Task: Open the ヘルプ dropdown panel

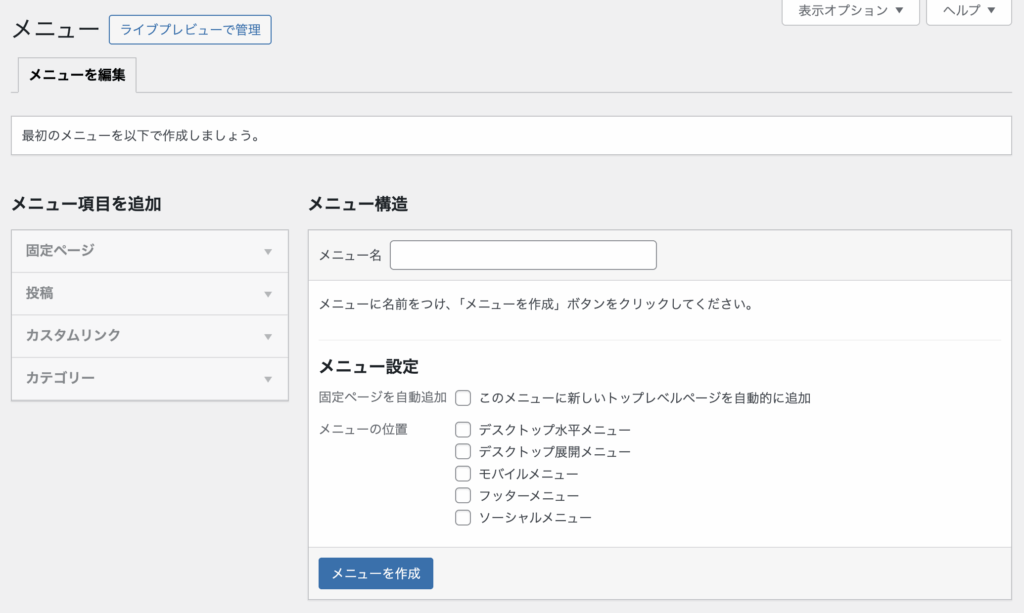Action: (x=969, y=11)
